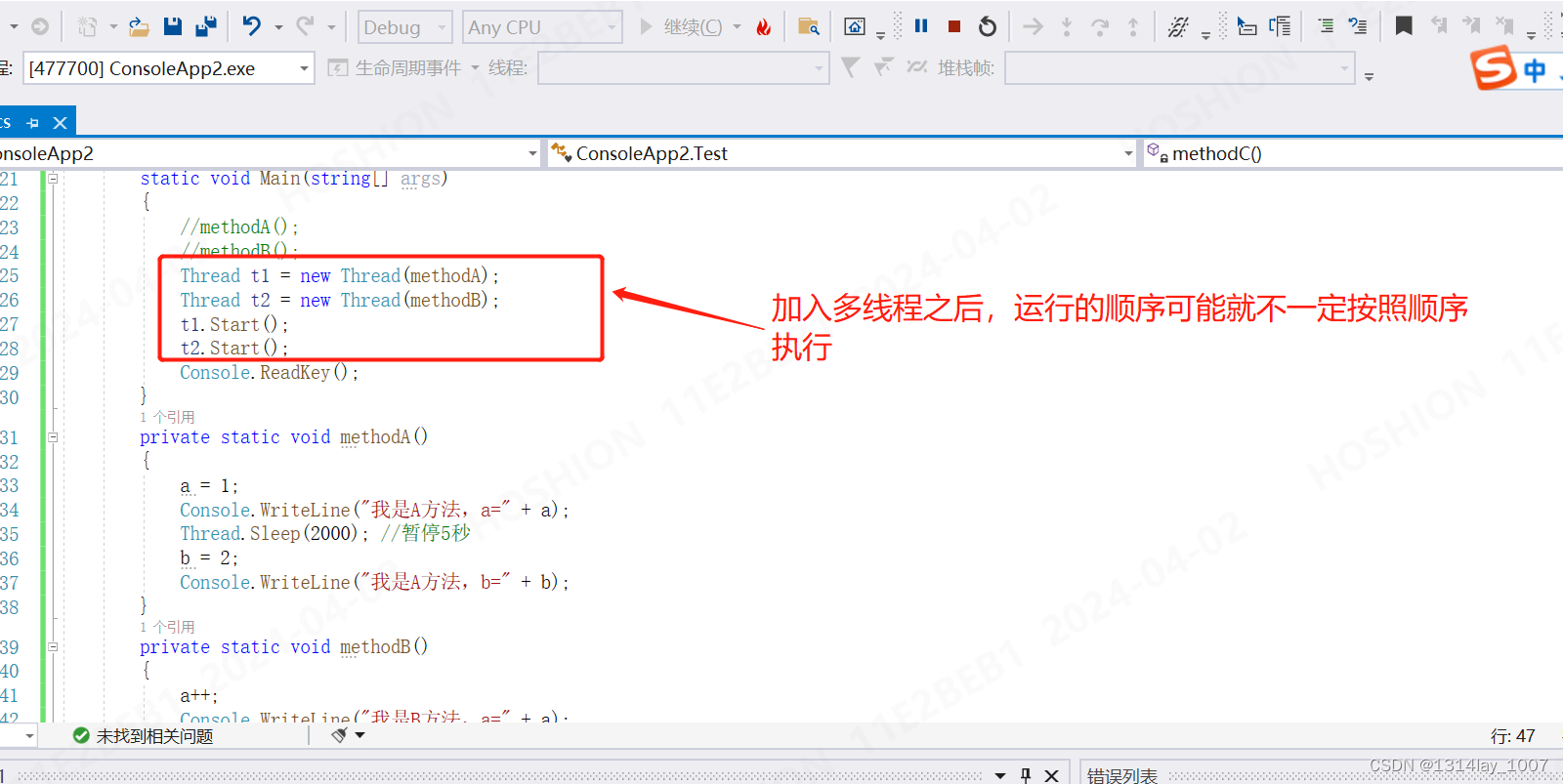This screenshot has width=1563, height=784.
Task: Open the undo history dropdown arrow
Action: tap(278, 27)
